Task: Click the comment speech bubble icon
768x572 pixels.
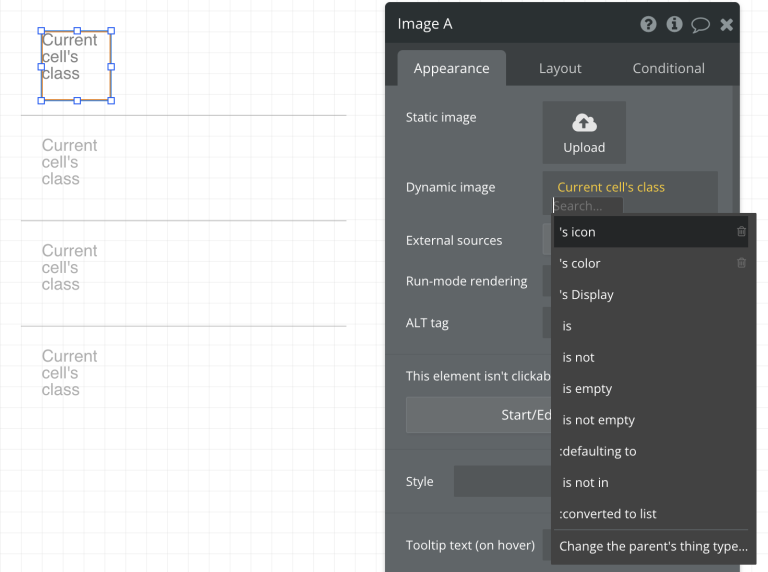Action: pyautogui.click(x=700, y=24)
